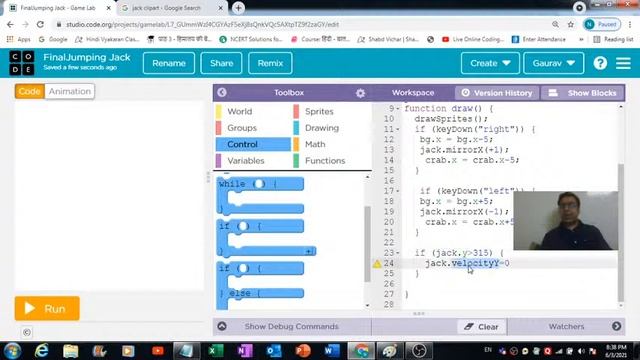Click the Paused profile button in Chrome

[x=602, y=24]
